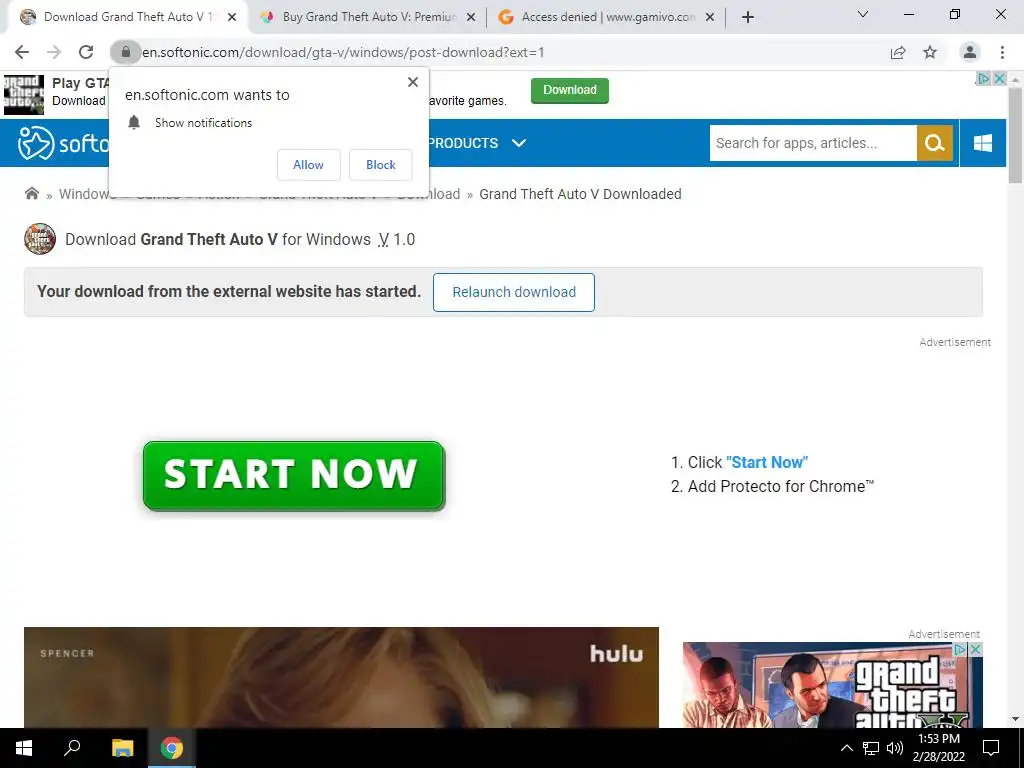
Task: Block notifications from en.softonic.com
Action: point(381,165)
